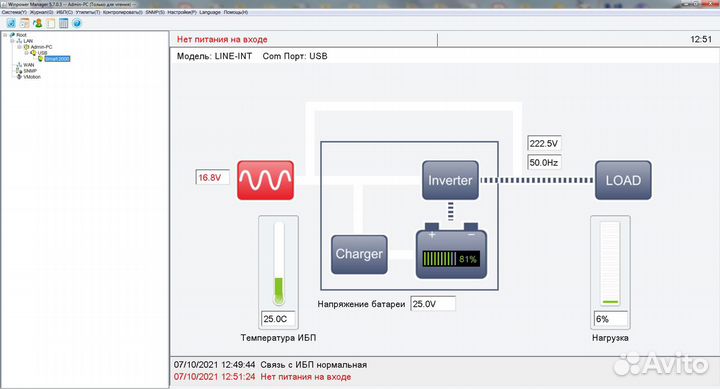Click the calendar-style second toolbar icon
Screen dimensions: 720x389
point(24,23)
